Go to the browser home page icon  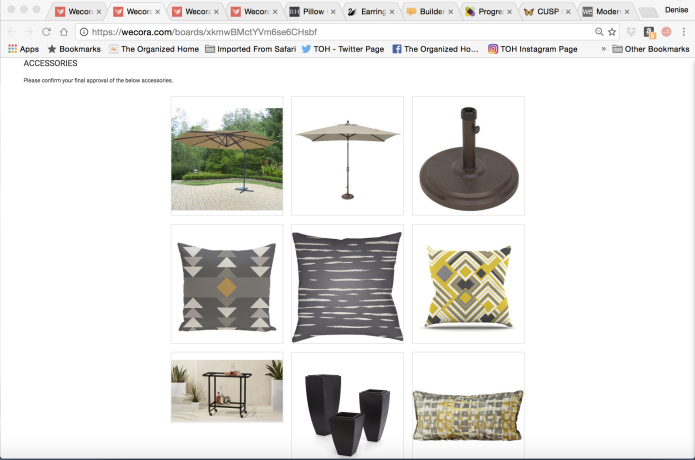[x=64, y=32]
